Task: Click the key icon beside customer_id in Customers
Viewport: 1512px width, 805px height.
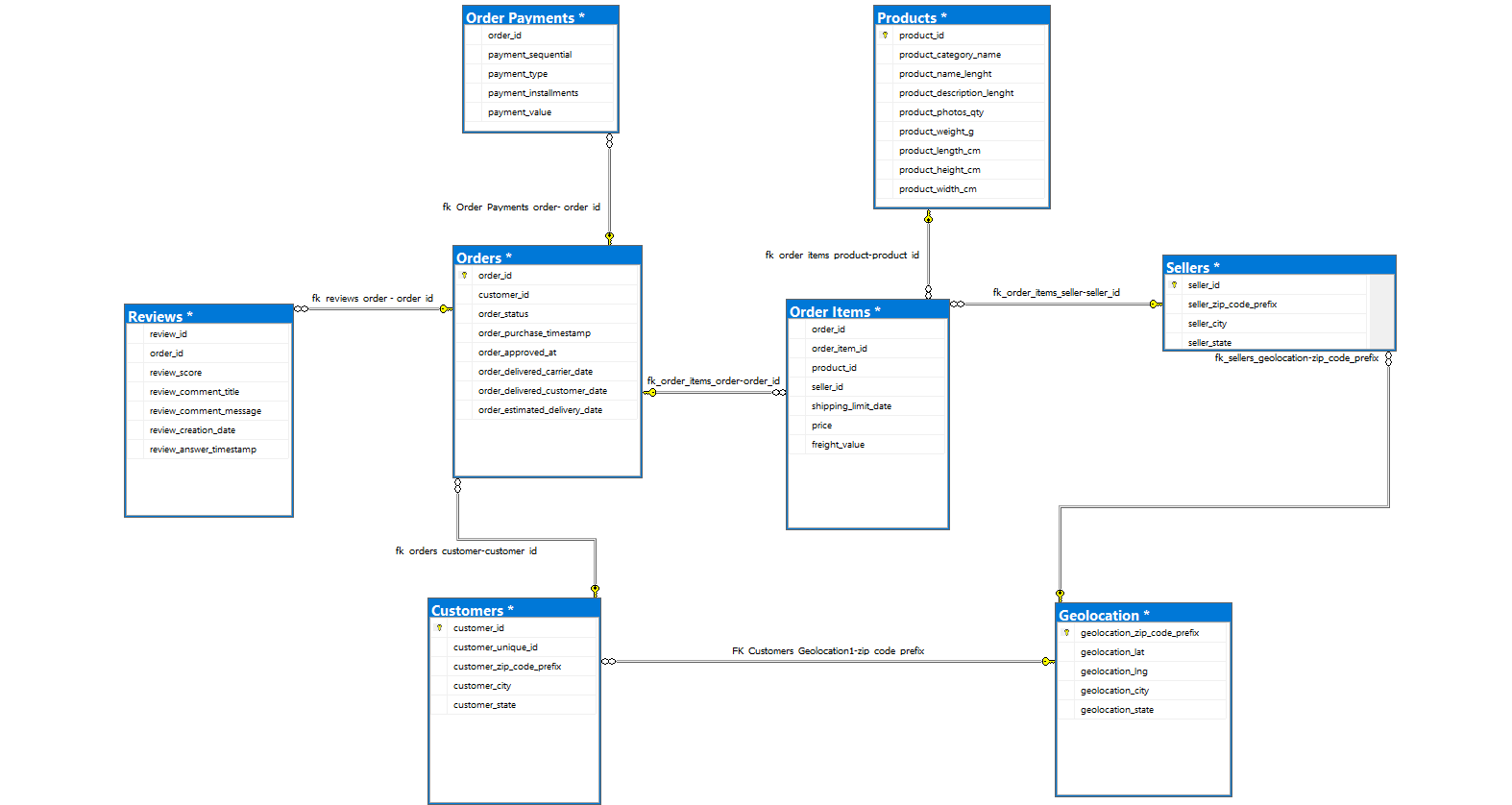Action: click(x=439, y=628)
